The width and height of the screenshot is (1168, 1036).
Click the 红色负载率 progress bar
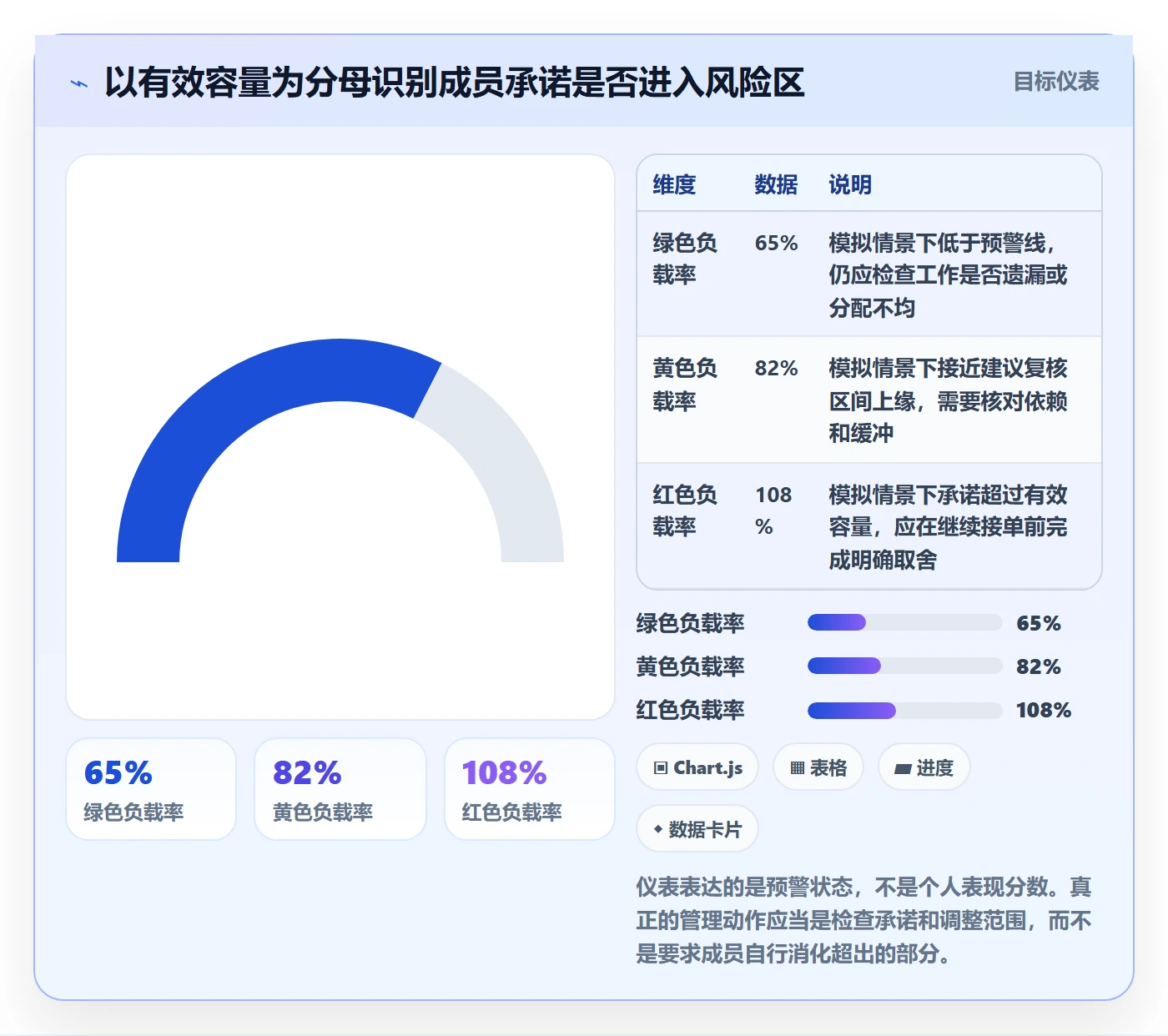pyautogui.click(x=904, y=710)
